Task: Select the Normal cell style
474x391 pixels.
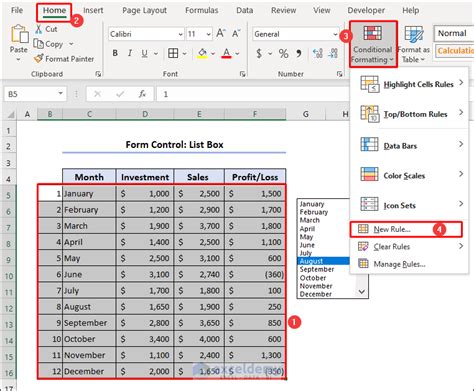Action: pyautogui.click(x=453, y=33)
